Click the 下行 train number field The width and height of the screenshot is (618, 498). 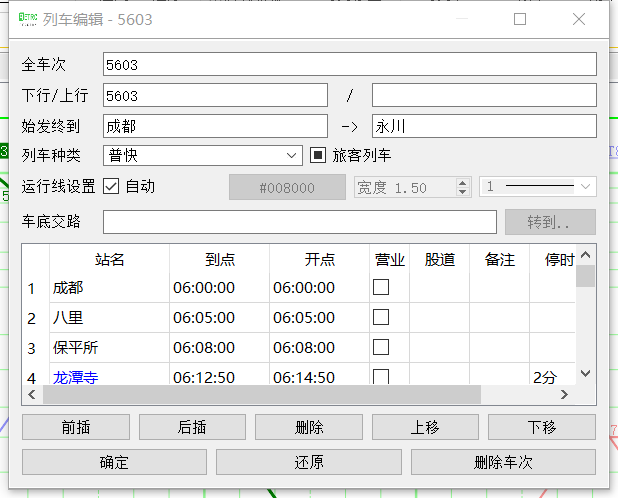pos(215,95)
